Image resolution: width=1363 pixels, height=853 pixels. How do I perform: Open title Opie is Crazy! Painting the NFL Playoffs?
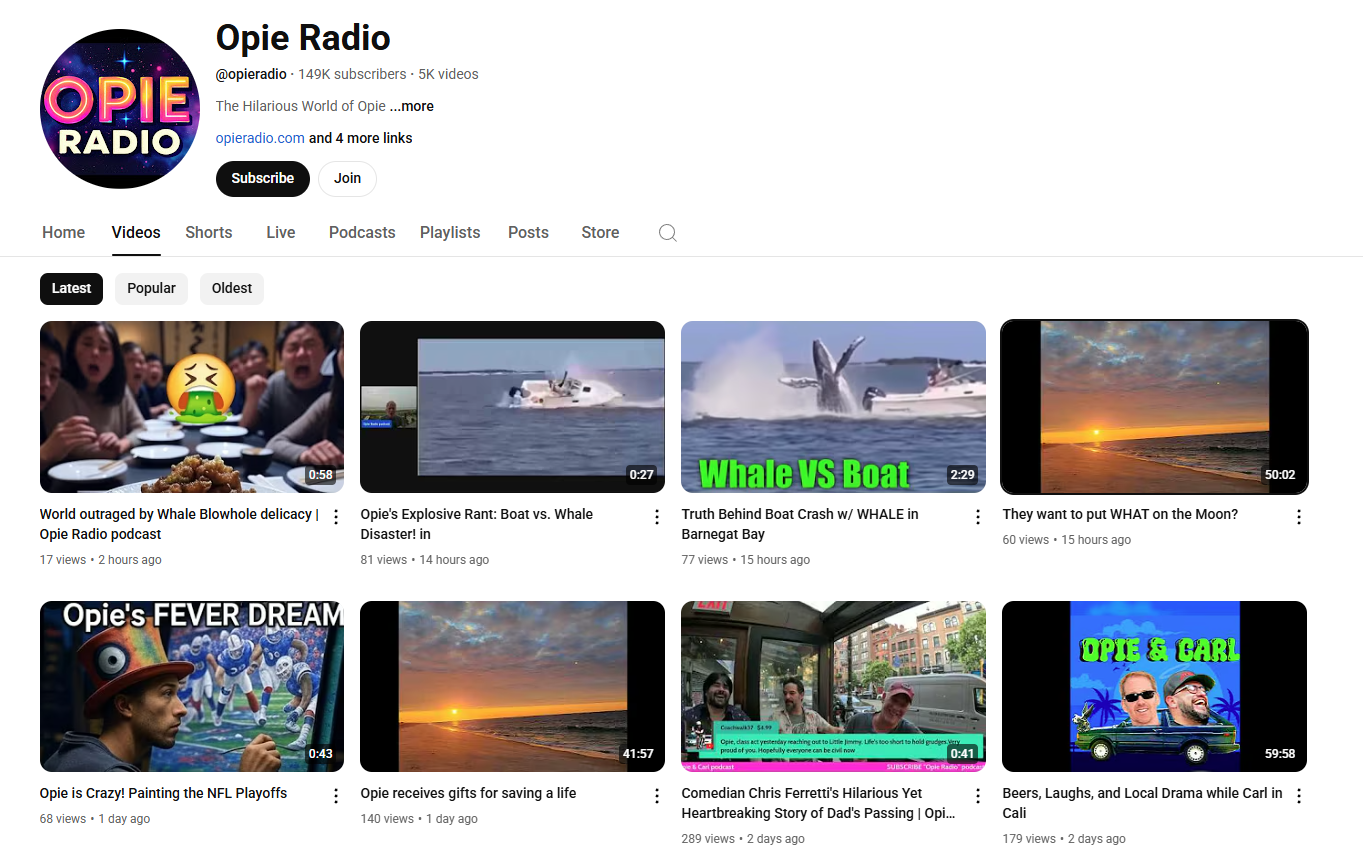[x=164, y=793]
